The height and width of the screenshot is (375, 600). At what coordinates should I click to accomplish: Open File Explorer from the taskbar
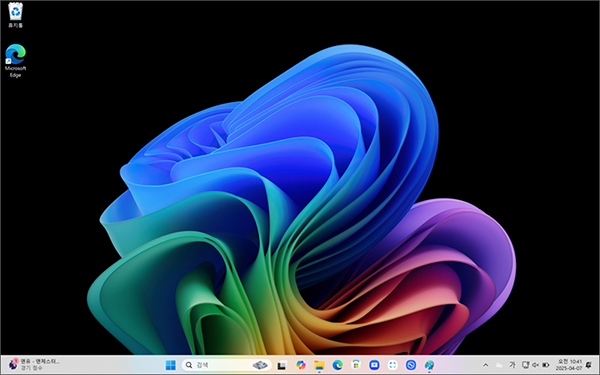pos(319,365)
